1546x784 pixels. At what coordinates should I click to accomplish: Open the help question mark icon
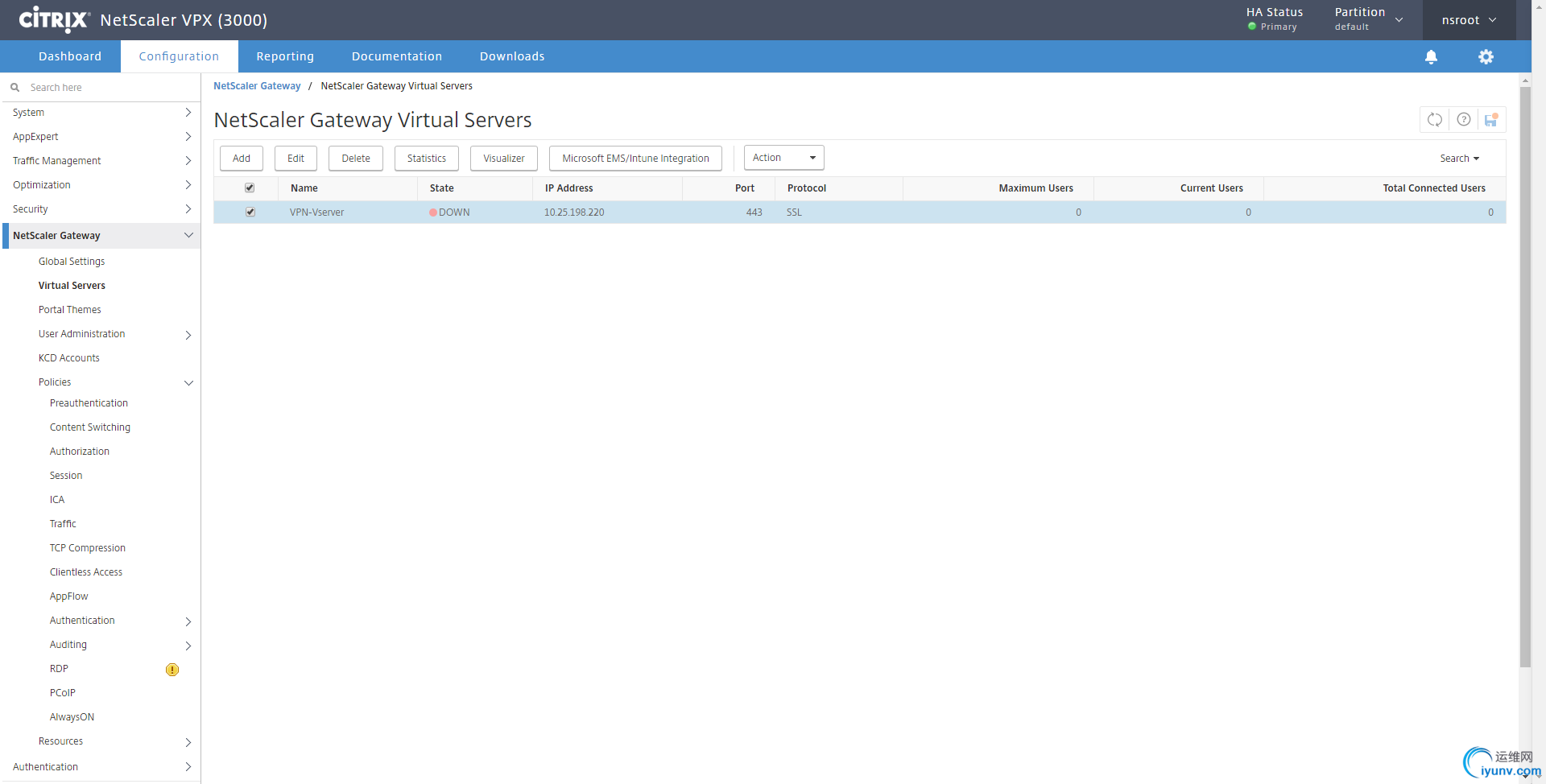(x=1464, y=120)
